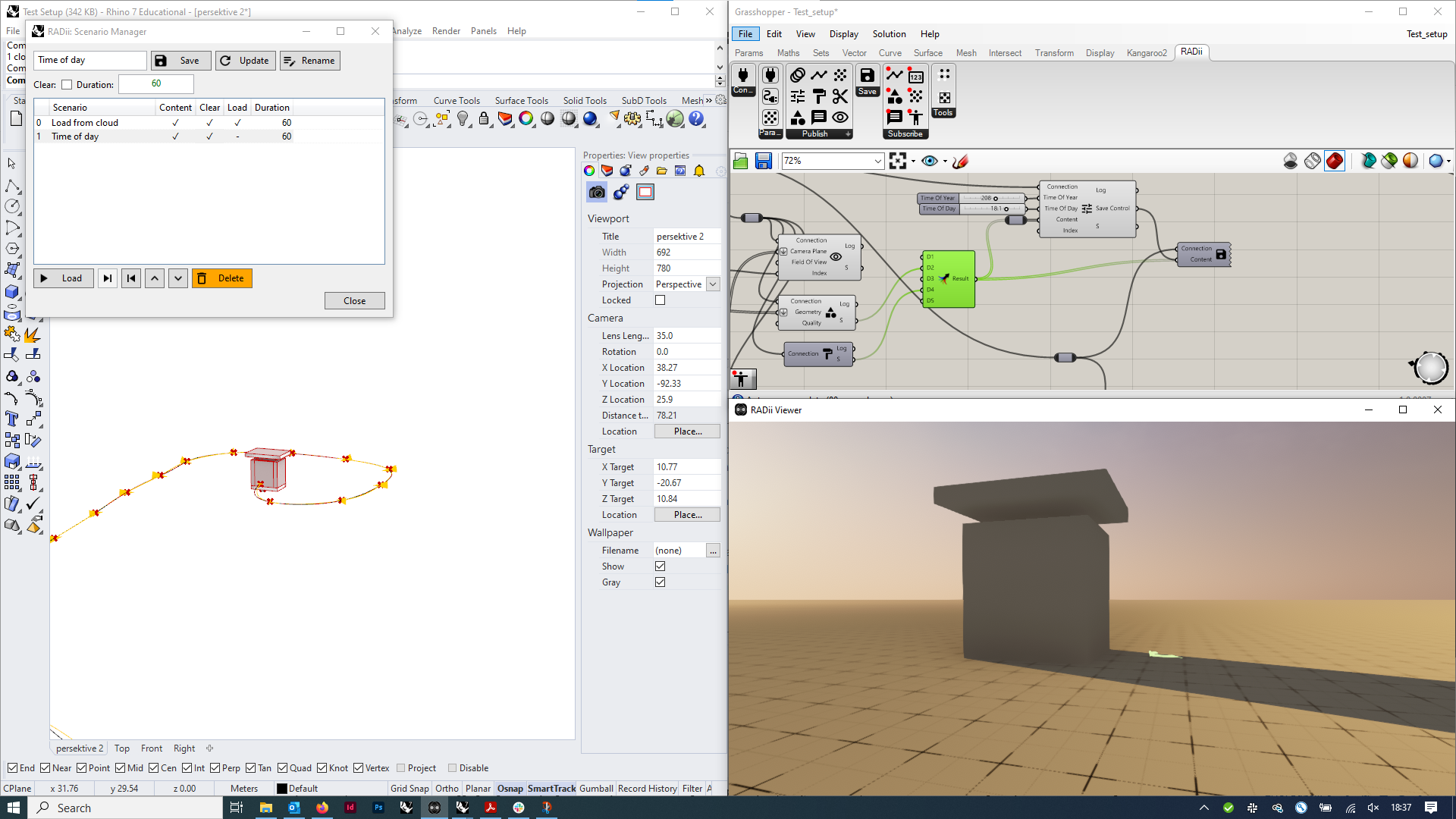Open the bell notifications icon in the Properties panel
The height and width of the screenshot is (819, 1456).
point(699,171)
